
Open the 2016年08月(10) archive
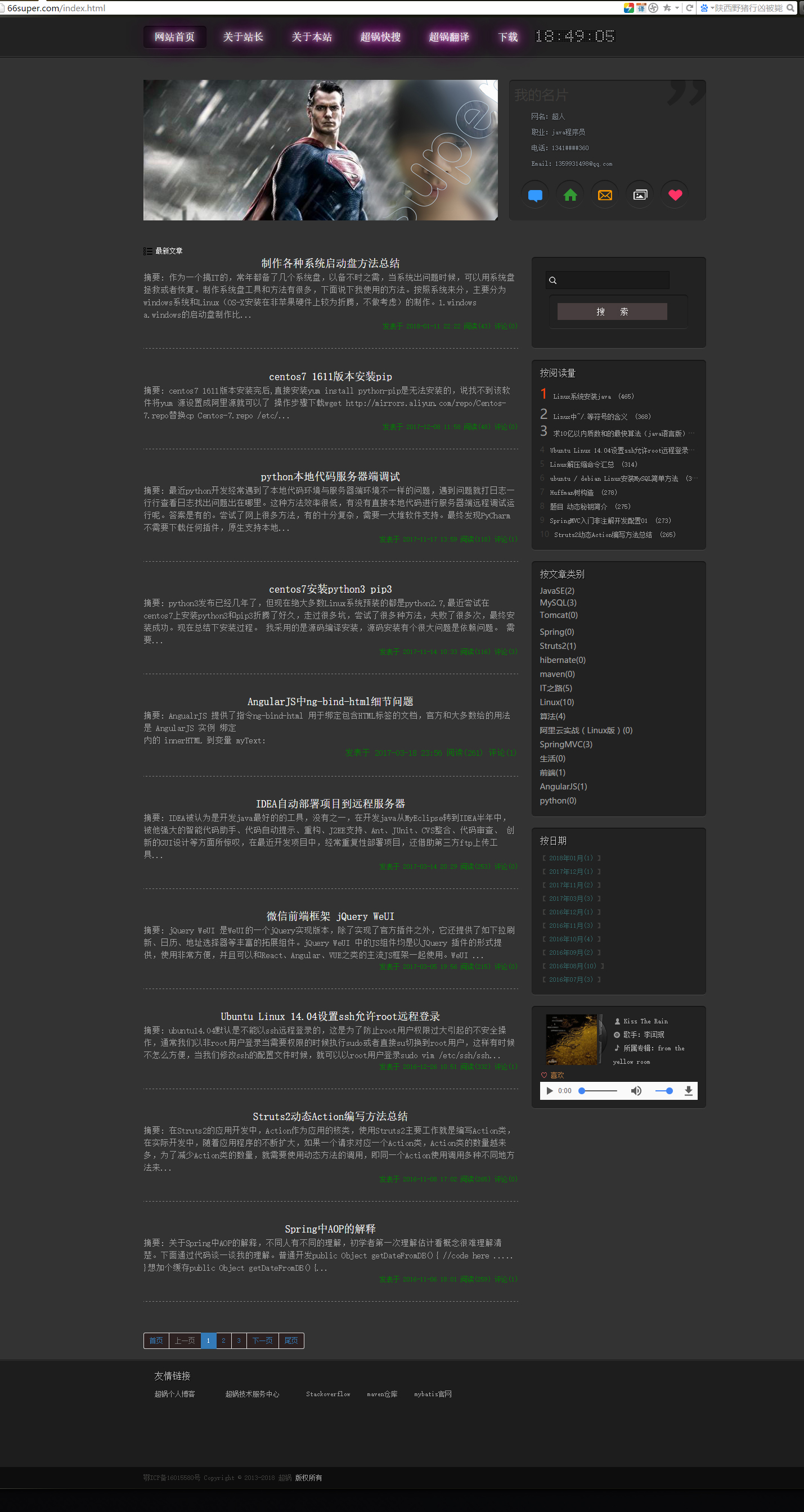(573, 966)
